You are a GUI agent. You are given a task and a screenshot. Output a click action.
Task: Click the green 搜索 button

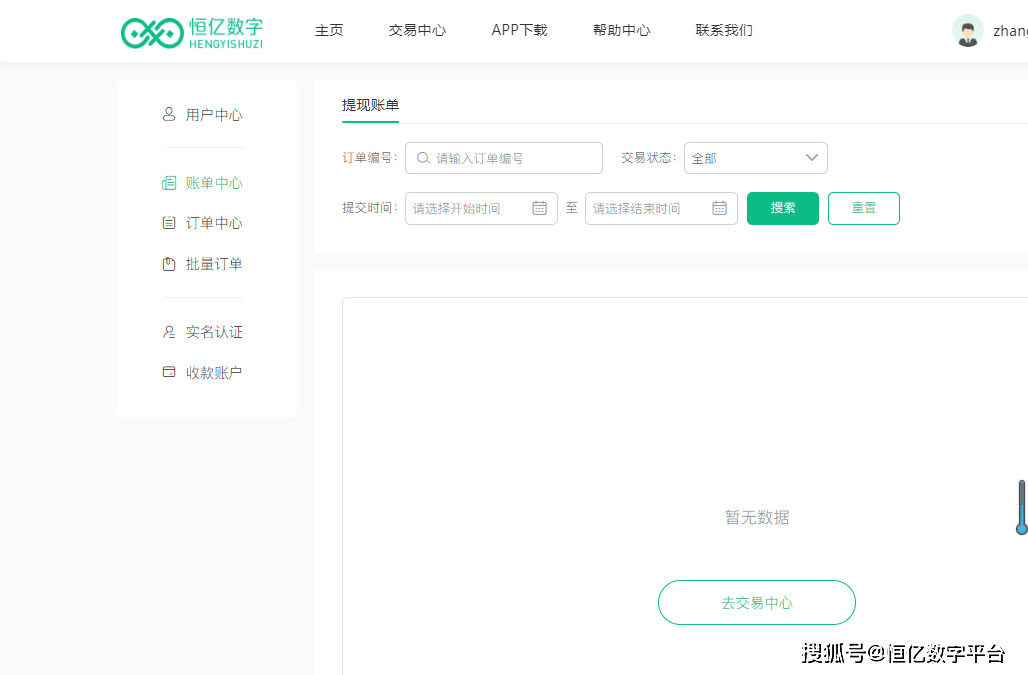783,208
